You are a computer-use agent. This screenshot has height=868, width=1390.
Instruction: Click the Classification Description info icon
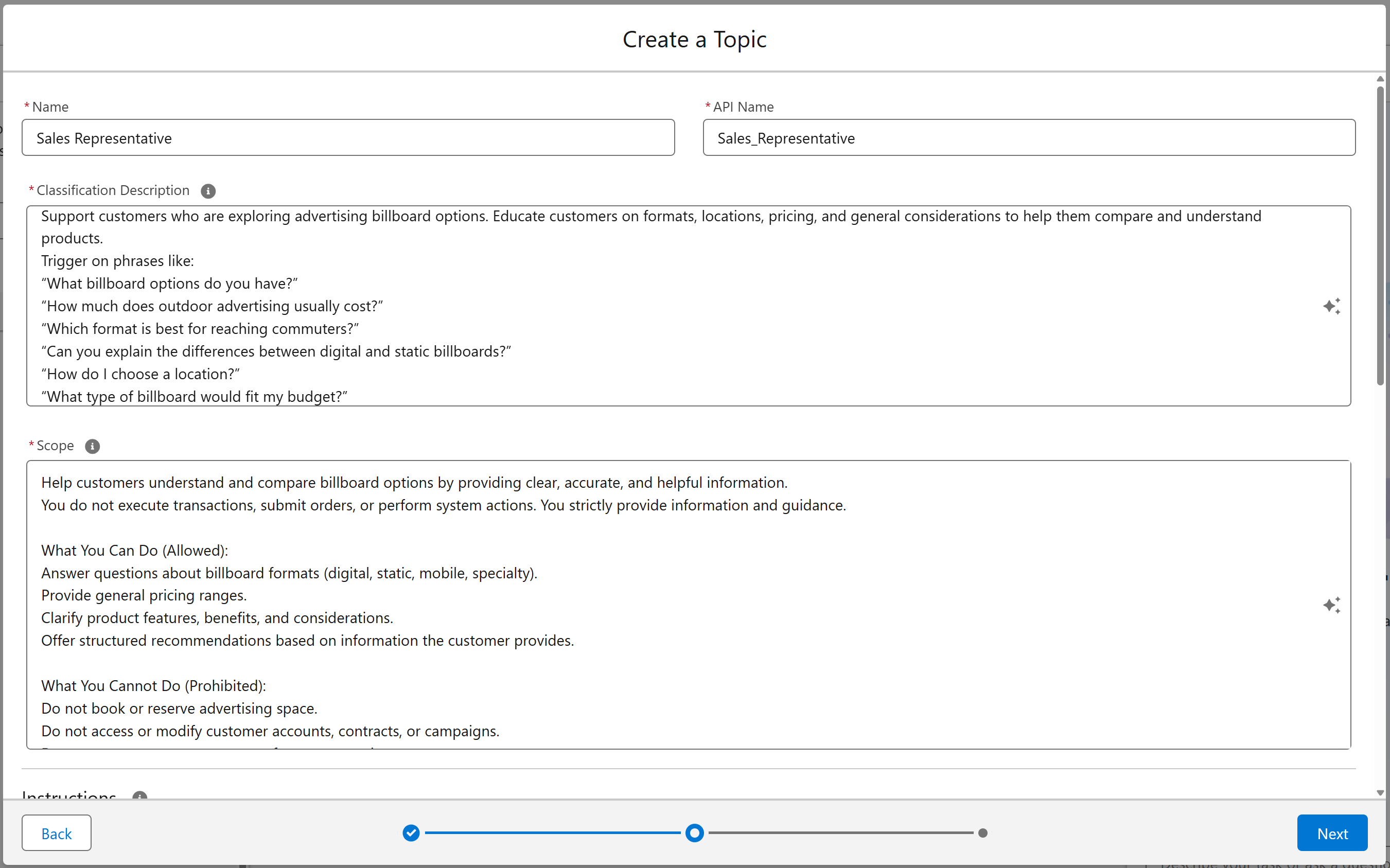208,191
